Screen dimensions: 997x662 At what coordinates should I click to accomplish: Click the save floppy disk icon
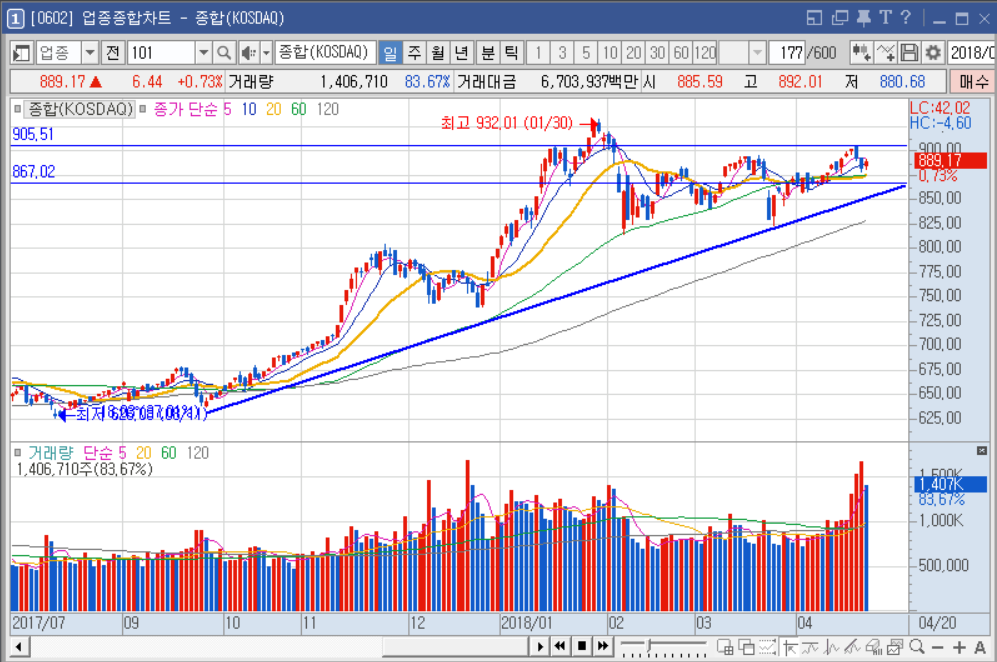tap(909, 52)
